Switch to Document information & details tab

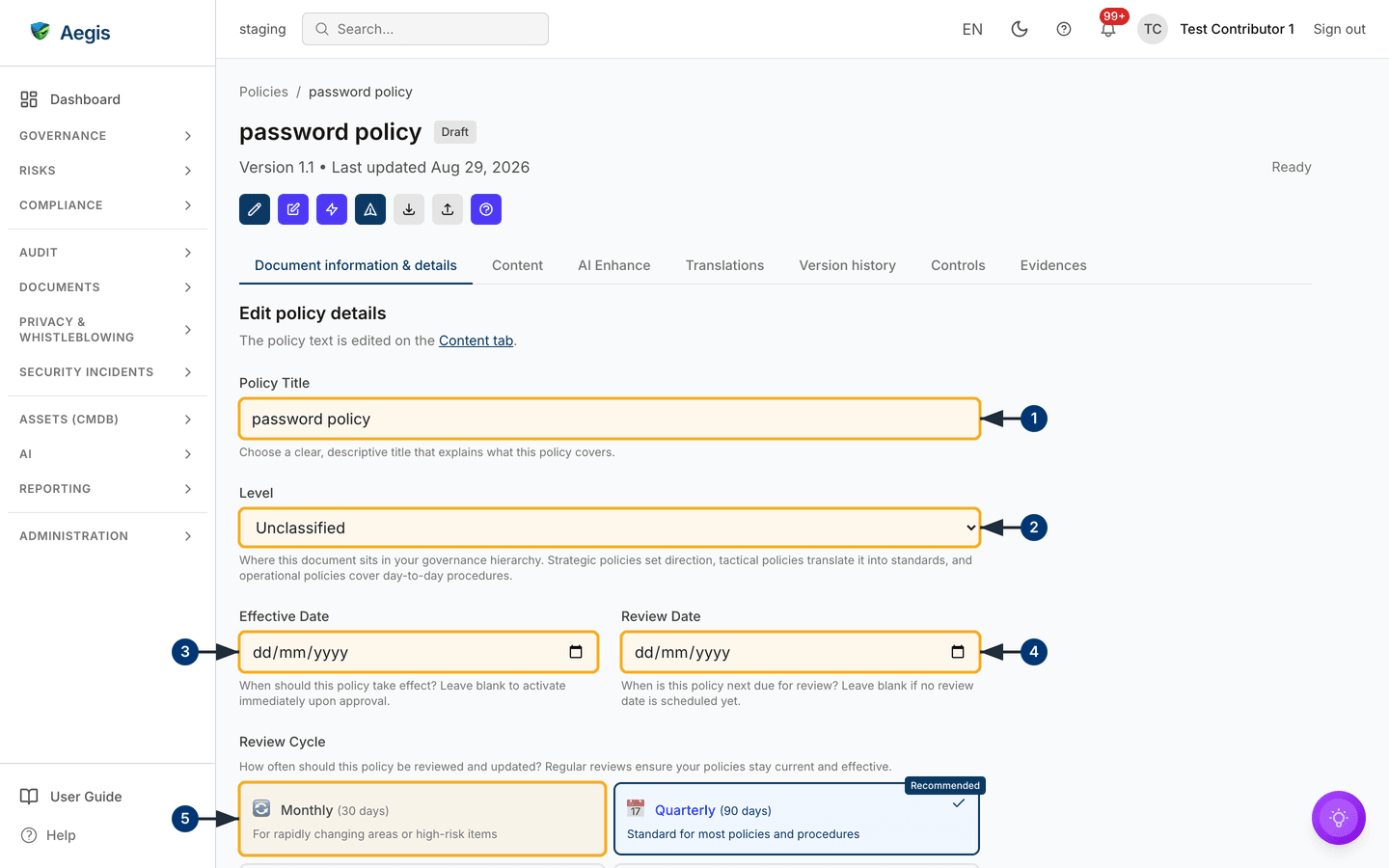click(x=356, y=265)
